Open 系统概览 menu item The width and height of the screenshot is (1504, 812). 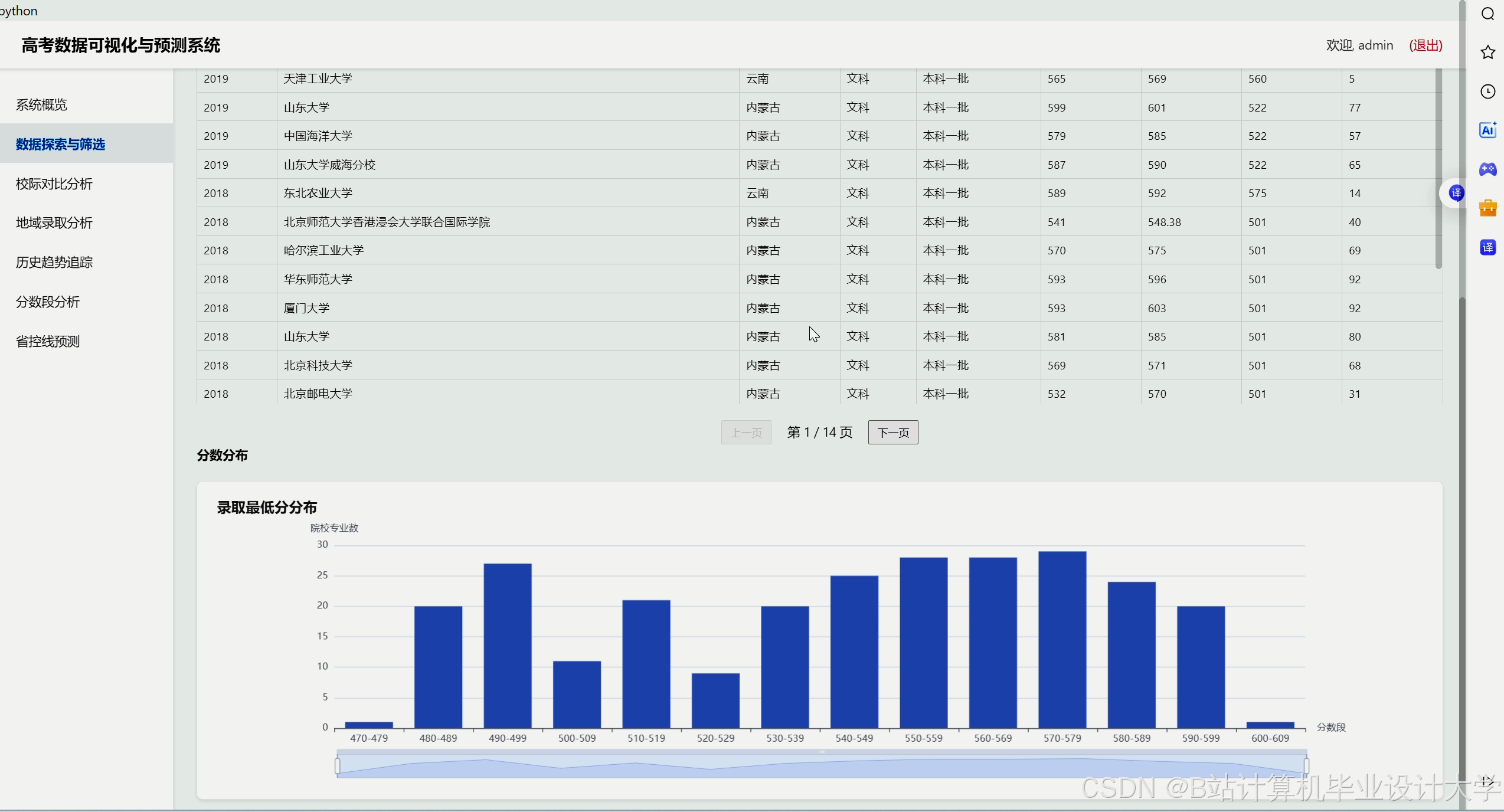tap(41, 105)
